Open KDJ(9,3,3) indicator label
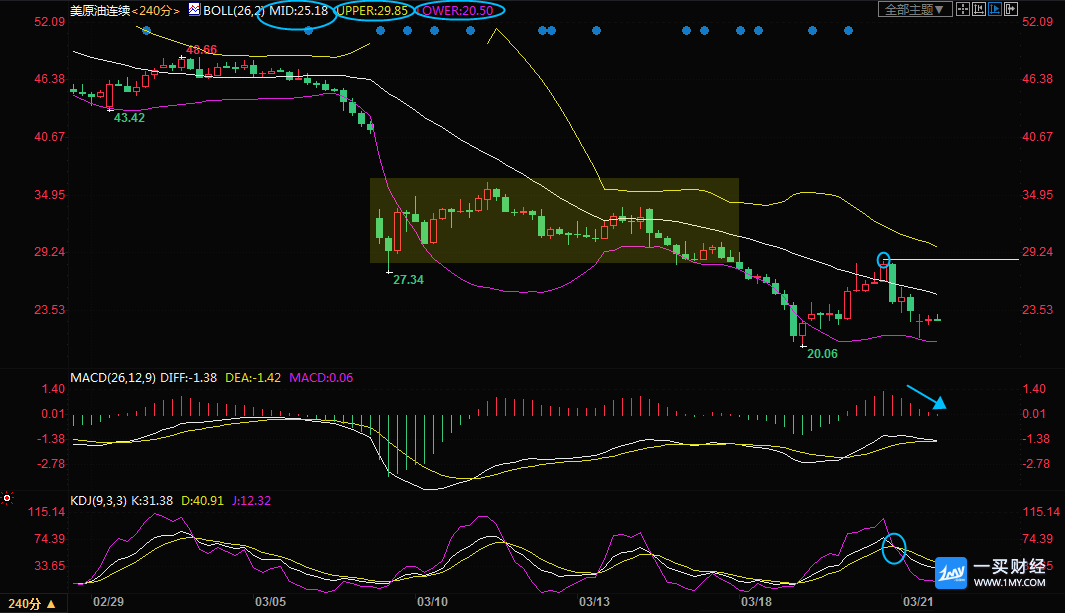 pyautogui.click(x=98, y=500)
